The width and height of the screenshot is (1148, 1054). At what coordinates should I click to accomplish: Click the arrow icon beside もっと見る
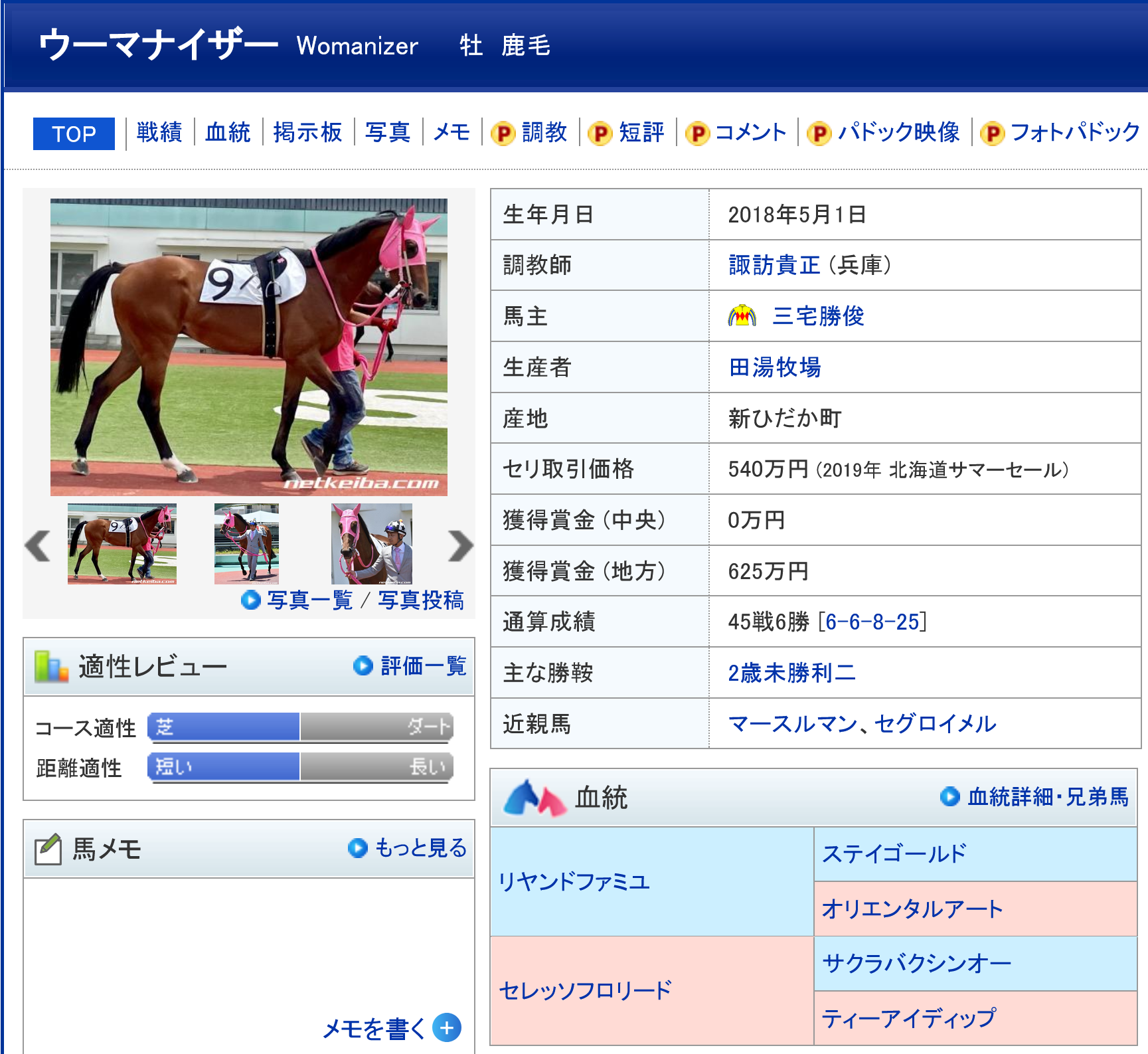tap(358, 848)
